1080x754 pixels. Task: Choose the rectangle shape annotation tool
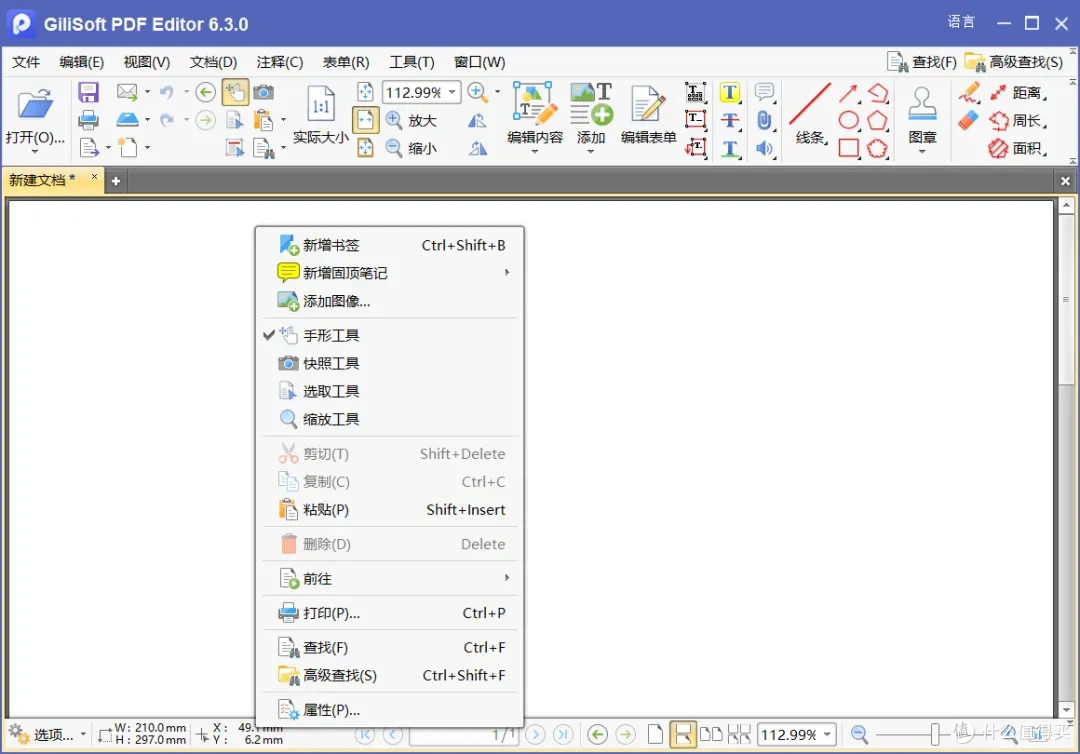tap(849, 147)
